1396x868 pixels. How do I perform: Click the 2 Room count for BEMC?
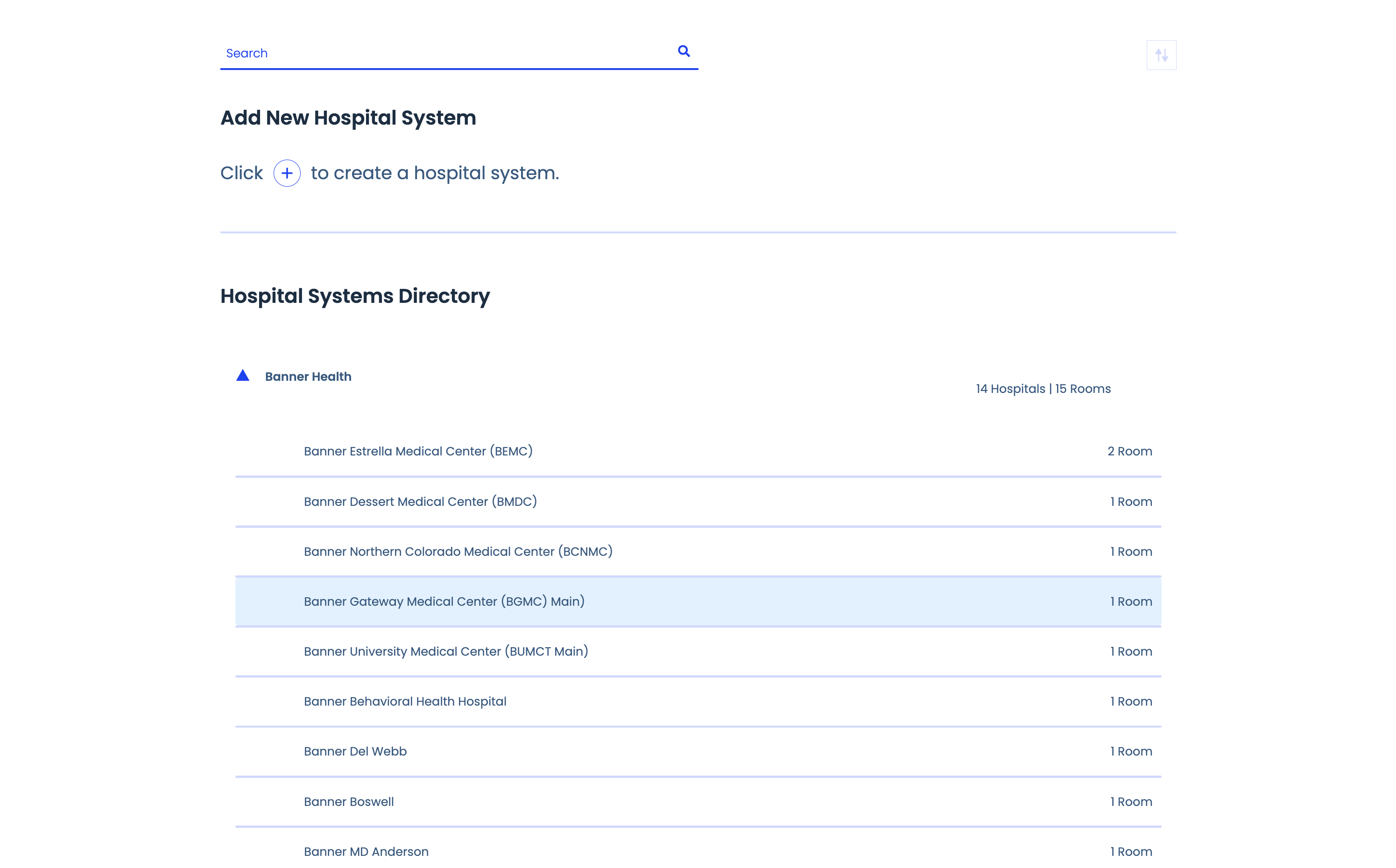(x=1129, y=452)
